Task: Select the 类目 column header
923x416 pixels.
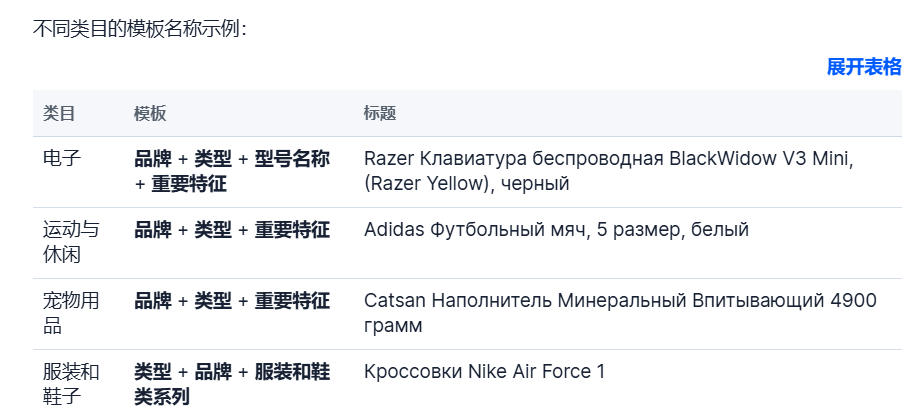Action: (x=59, y=114)
